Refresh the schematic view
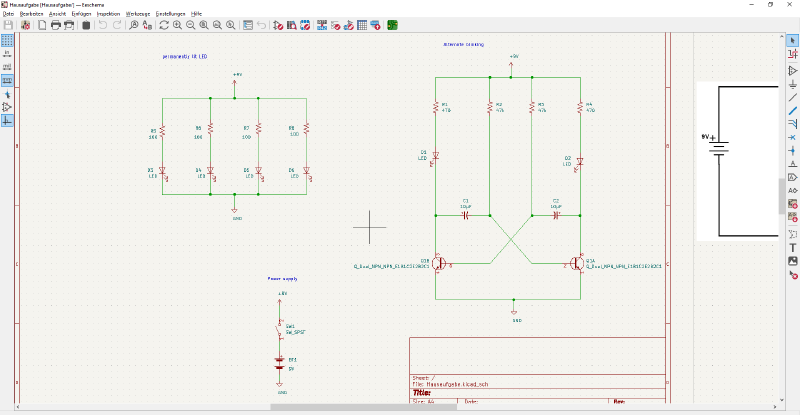Image resolution: width=800 pixels, height=415 pixels. [x=164, y=25]
